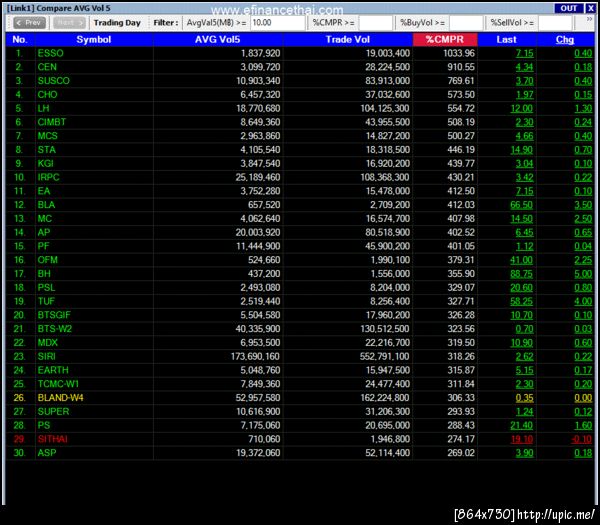This screenshot has width=600, height=525.
Task: Select the SIRI symbol
Action: [47, 356]
